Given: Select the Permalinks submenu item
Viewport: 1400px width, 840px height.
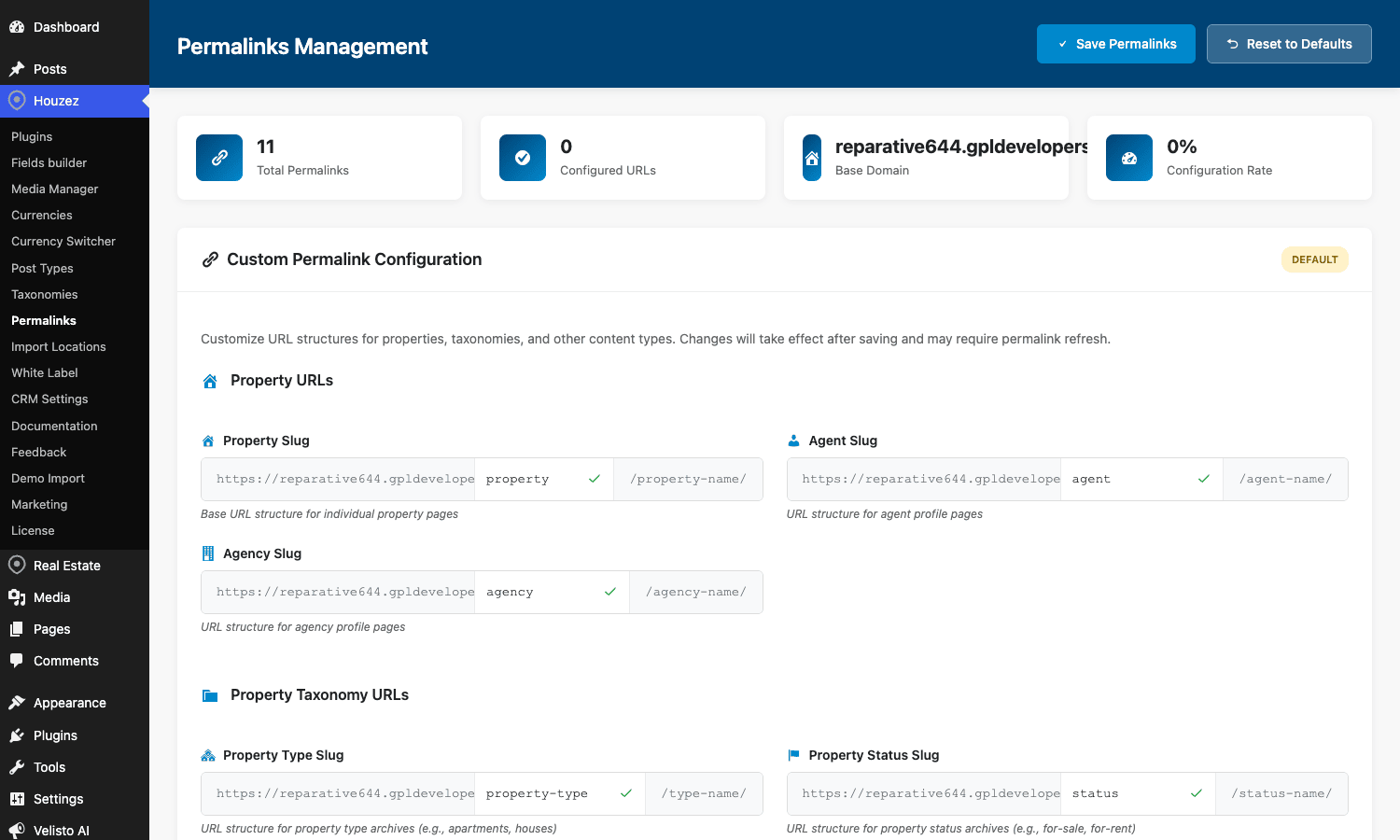Looking at the screenshot, I should [44, 320].
